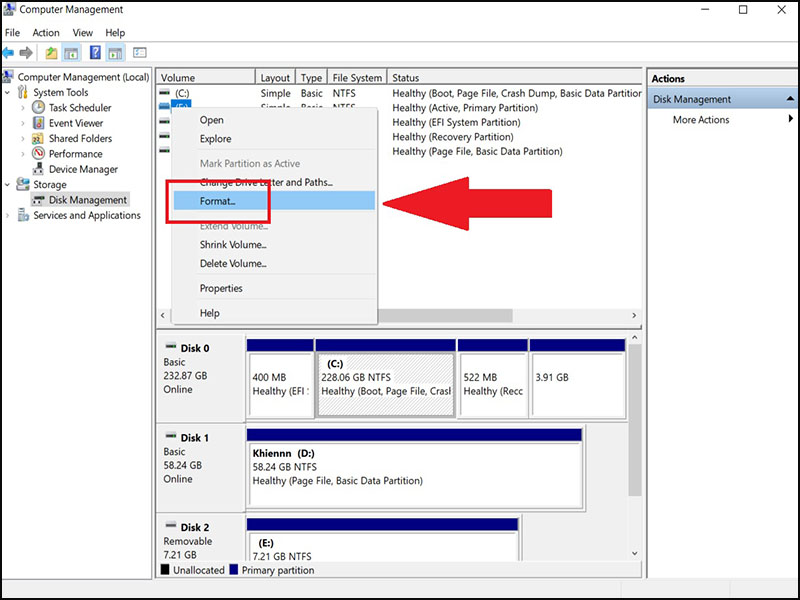800x600 pixels.
Task: Select Shrink Volume... in the context menu
Action: pos(233,245)
